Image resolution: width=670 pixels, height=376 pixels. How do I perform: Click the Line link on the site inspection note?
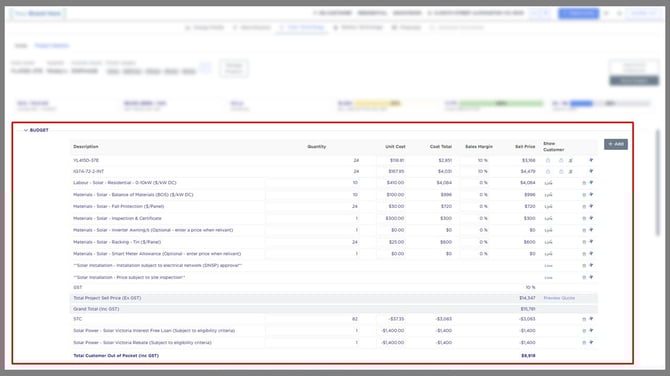click(548, 278)
